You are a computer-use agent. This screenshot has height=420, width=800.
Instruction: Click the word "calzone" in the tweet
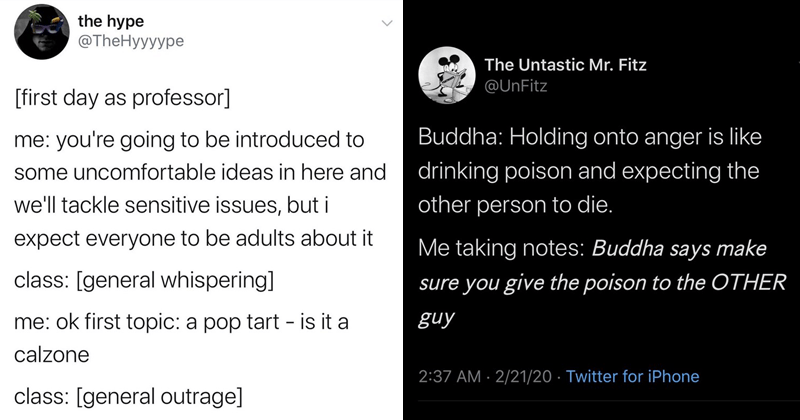click(x=50, y=355)
